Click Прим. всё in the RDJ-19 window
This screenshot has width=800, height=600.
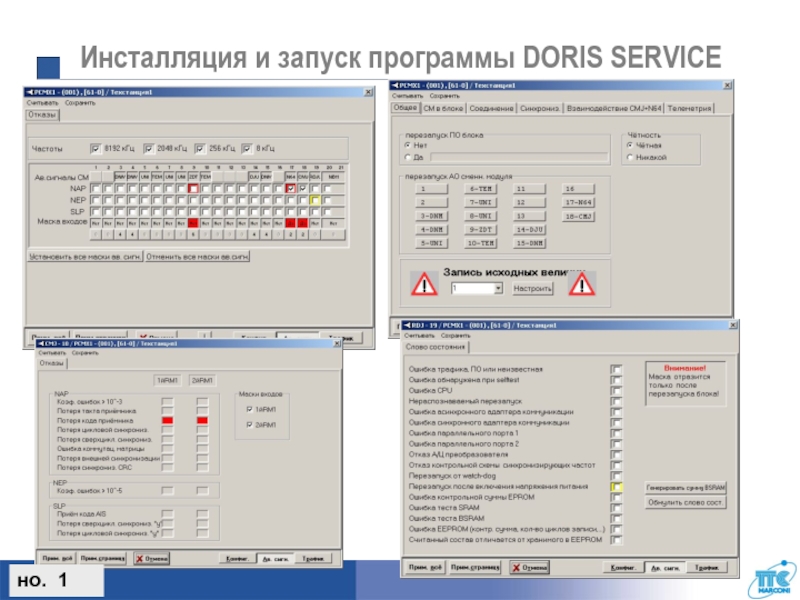tap(424, 567)
